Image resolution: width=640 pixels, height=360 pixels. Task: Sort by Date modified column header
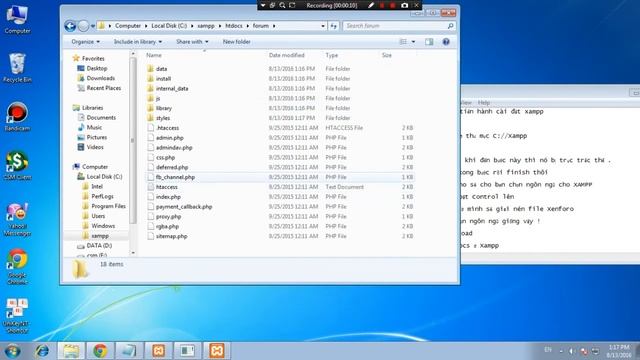(x=287, y=55)
